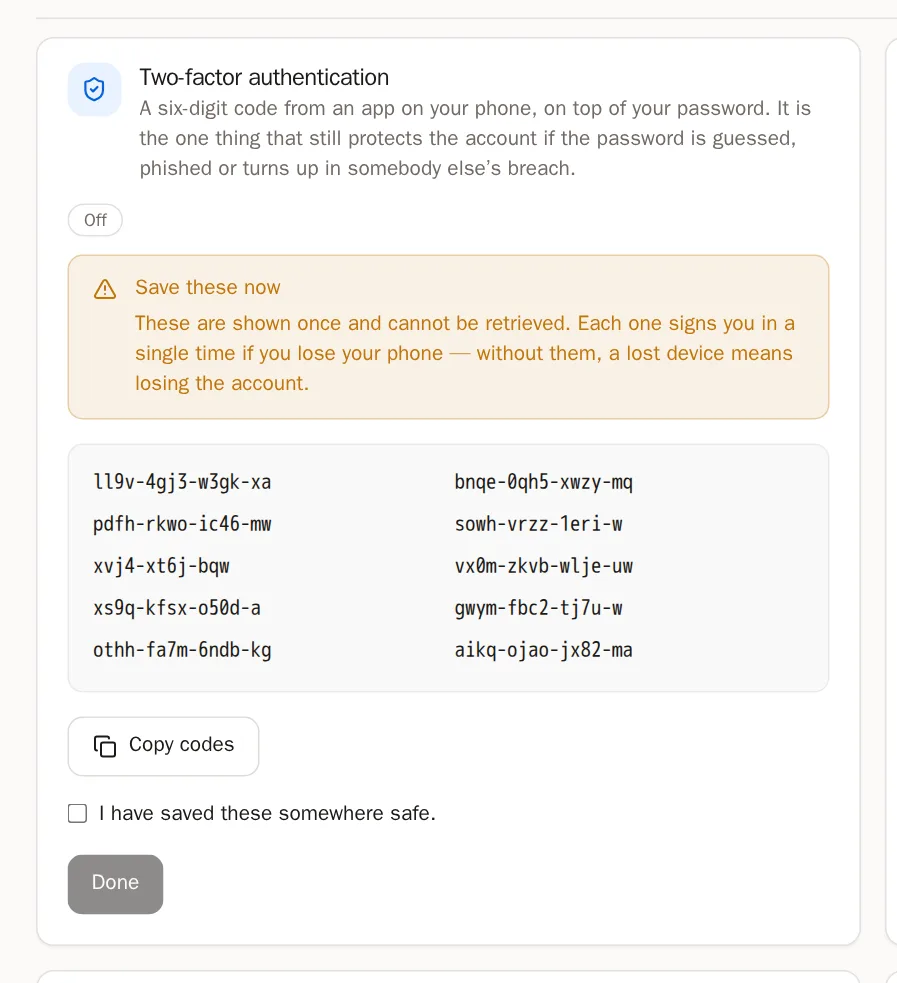Viewport: 897px width, 983px height.
Task: Click the Save these now warning title
Action: click(207, 287)
